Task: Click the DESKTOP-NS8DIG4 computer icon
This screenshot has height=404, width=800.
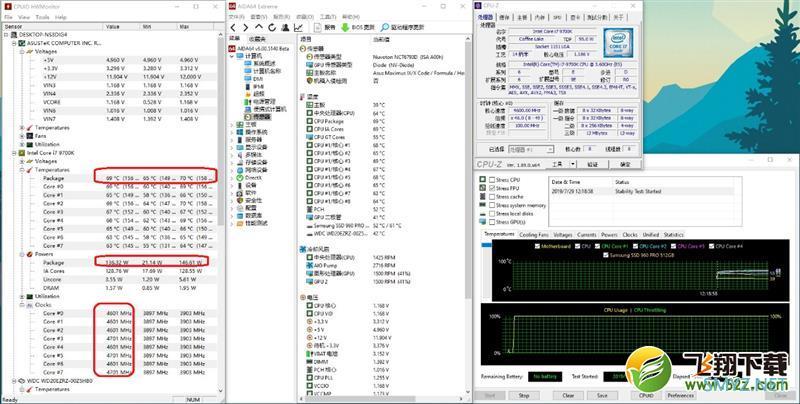Action: point(14,35)
